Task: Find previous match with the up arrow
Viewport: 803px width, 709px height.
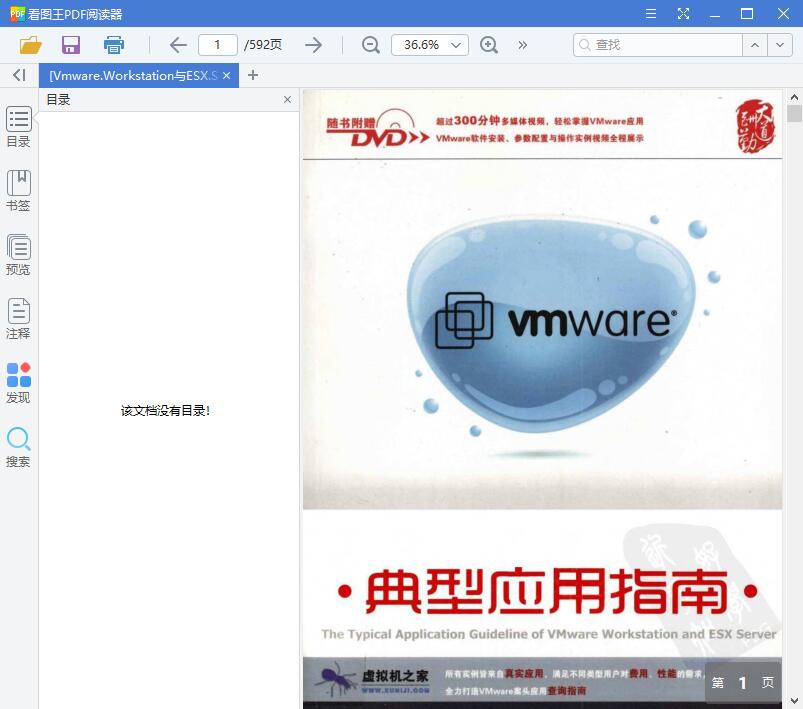Action: pos(755,45)
